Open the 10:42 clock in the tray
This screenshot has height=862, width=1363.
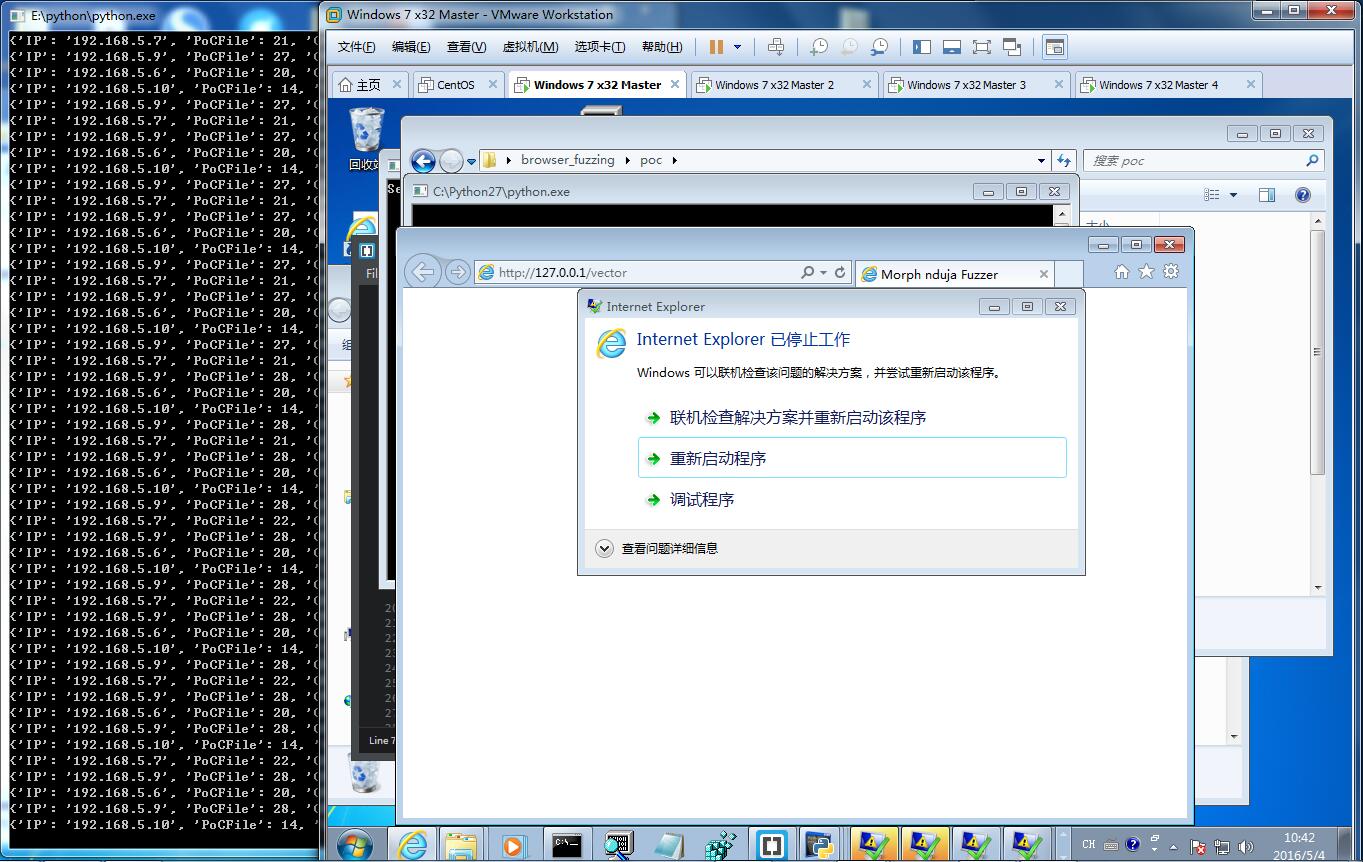pos(1300,845)
